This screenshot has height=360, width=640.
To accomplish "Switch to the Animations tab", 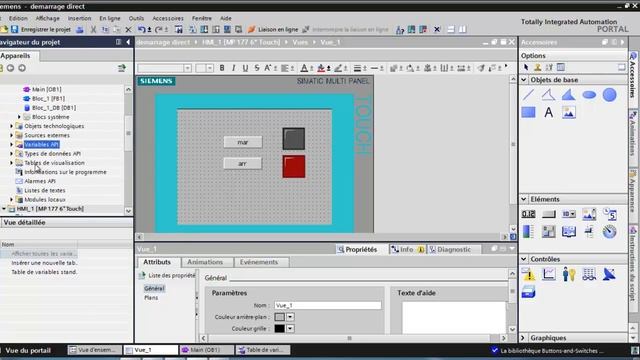I will [205, 262].
